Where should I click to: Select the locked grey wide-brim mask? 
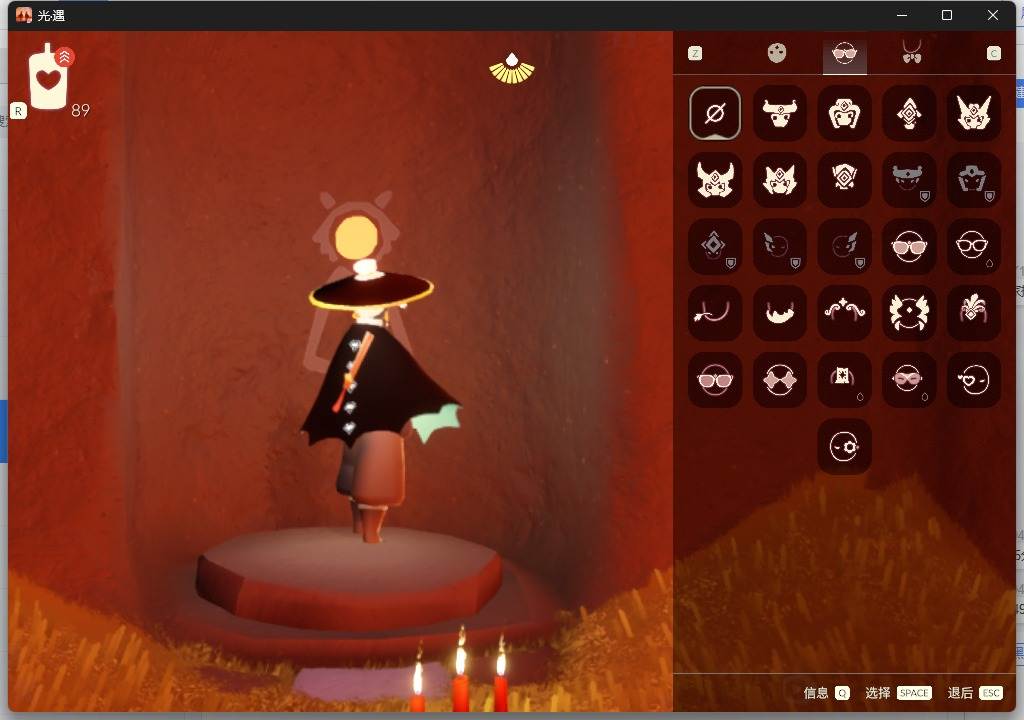(909, 180)
